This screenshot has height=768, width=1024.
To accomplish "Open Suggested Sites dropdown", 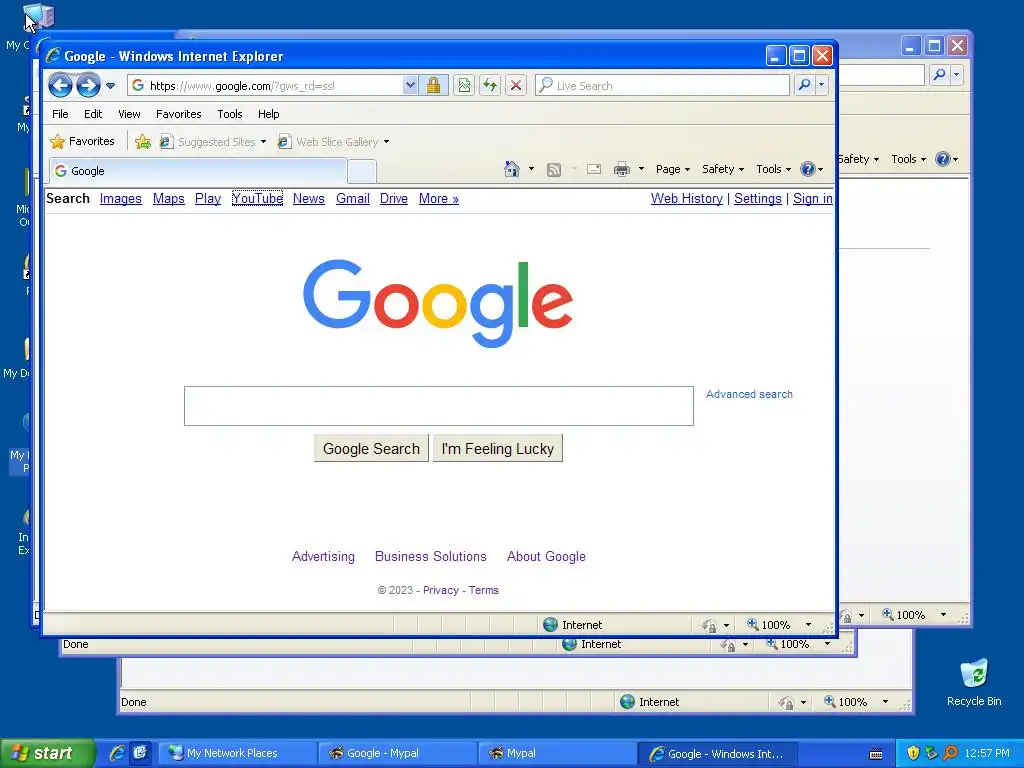I will pos(214,142).
